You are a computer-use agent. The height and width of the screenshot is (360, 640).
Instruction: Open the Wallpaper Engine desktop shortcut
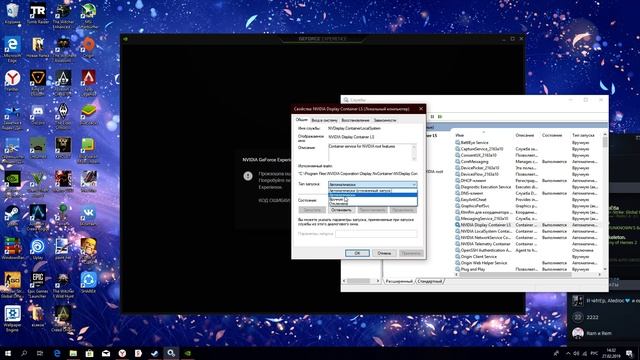12,318
